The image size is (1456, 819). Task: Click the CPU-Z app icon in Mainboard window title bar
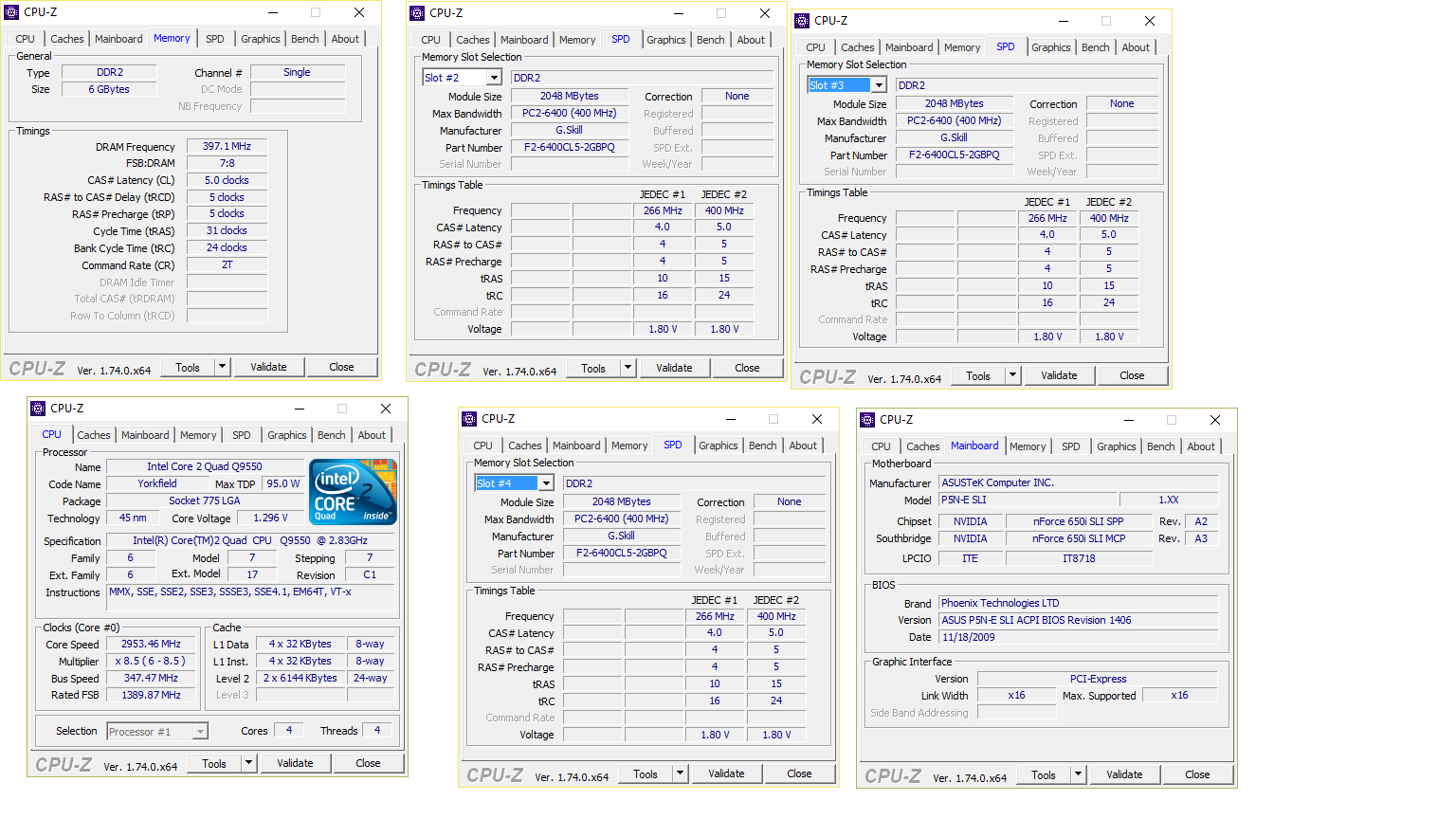tap(867, 420)
